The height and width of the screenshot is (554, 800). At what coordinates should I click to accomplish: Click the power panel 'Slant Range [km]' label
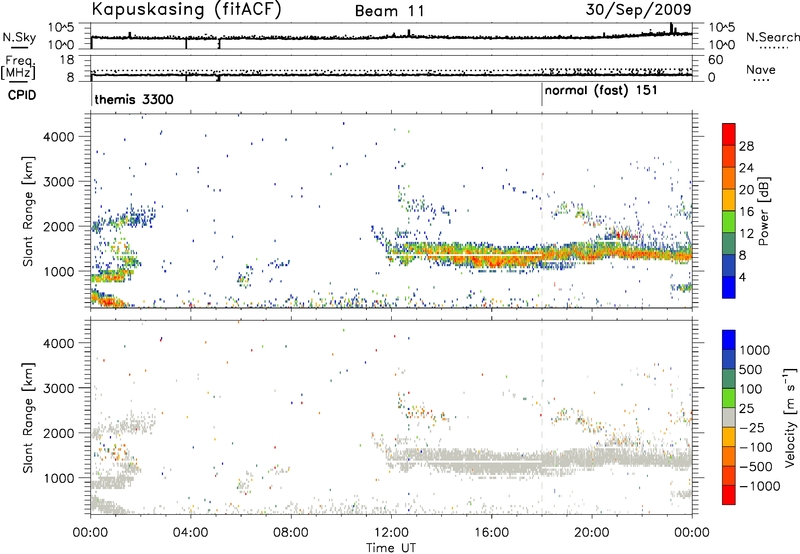(x=28, y=211)
